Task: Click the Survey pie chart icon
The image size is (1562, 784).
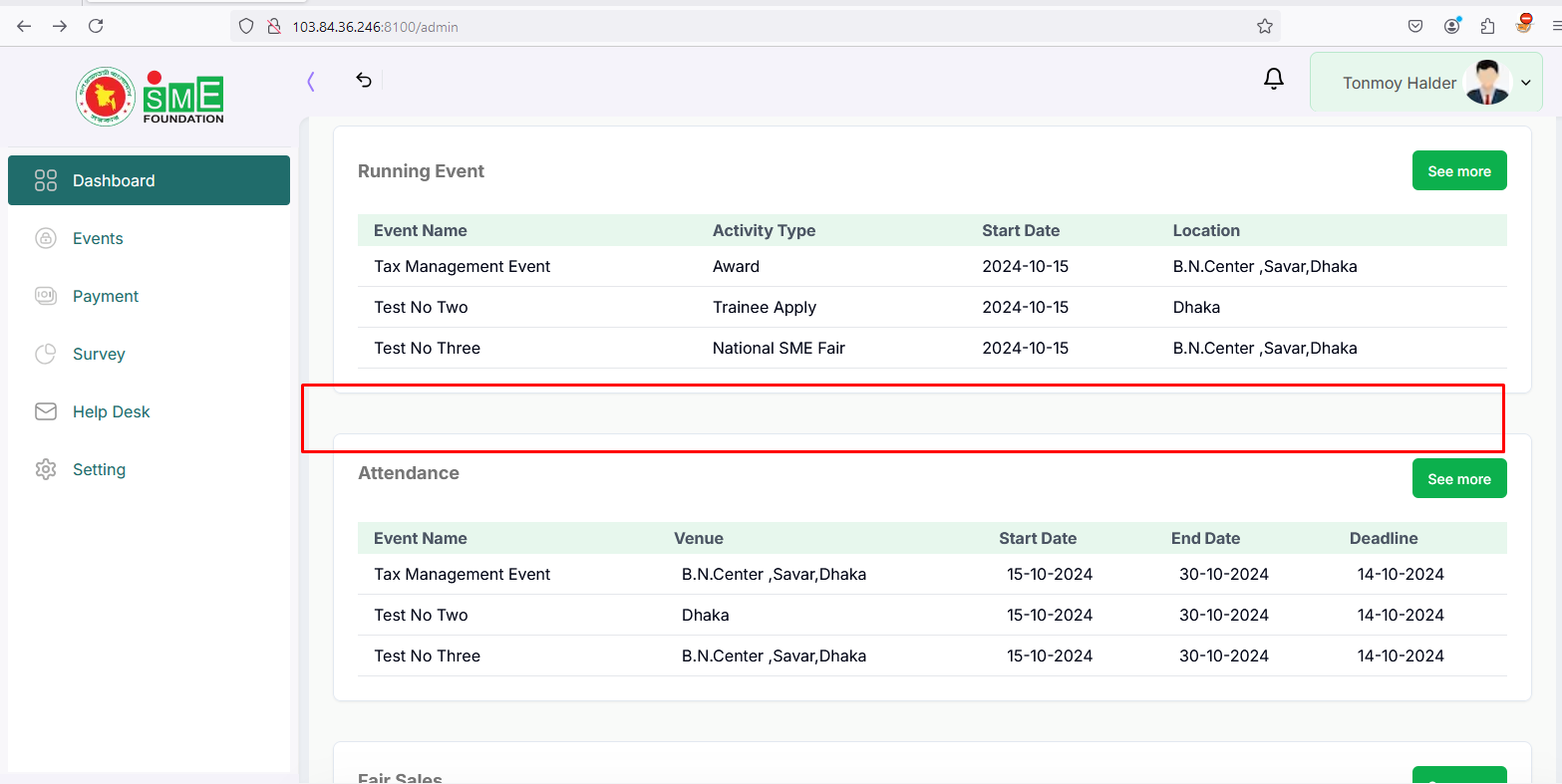Action: pos(46,354)
